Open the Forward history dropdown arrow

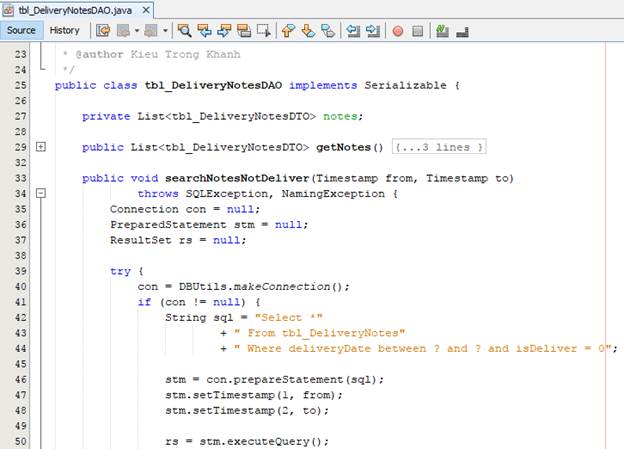pos(165,31)
